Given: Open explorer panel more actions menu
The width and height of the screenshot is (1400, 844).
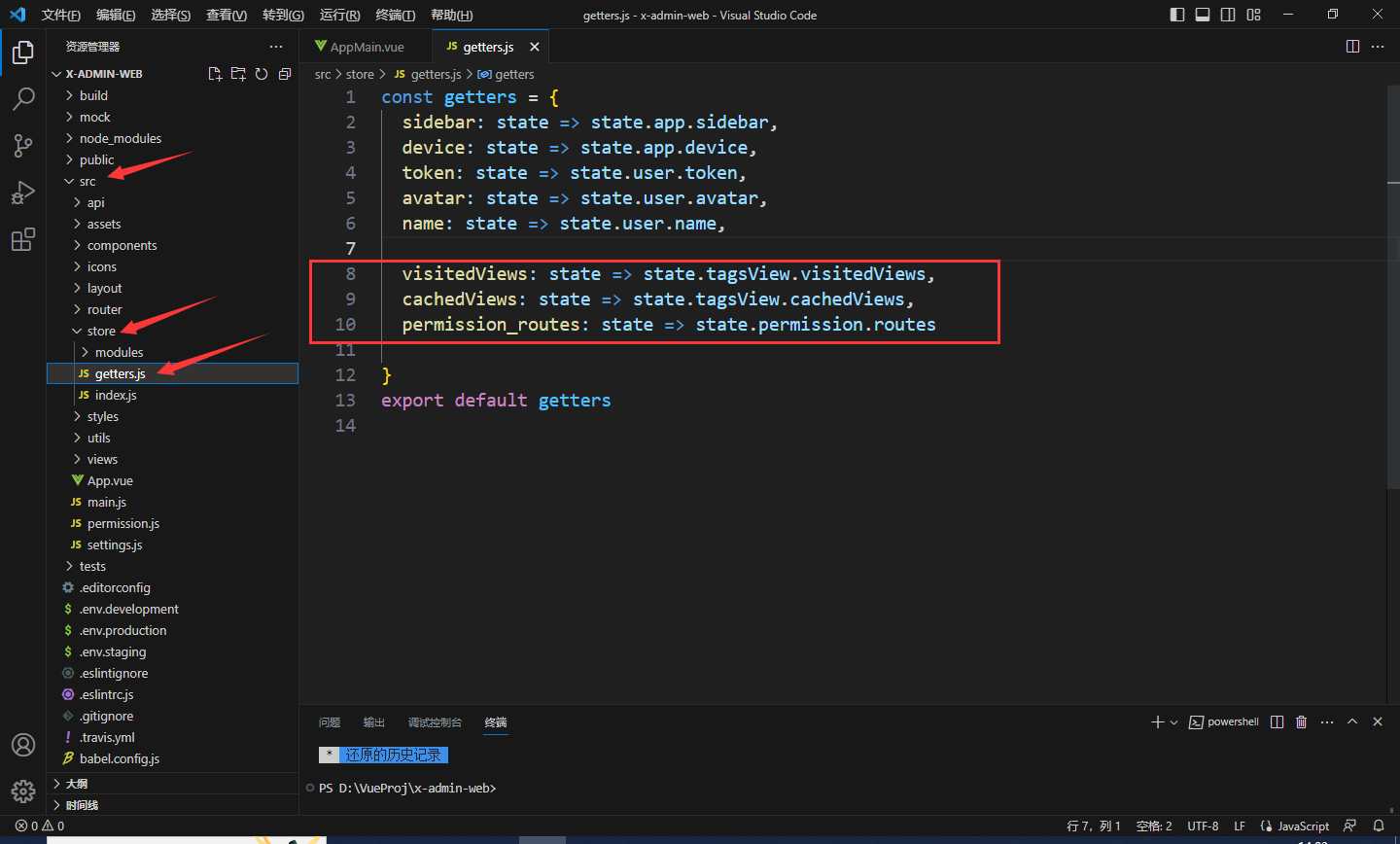Looking at the screenshot, I should point(276,47).
